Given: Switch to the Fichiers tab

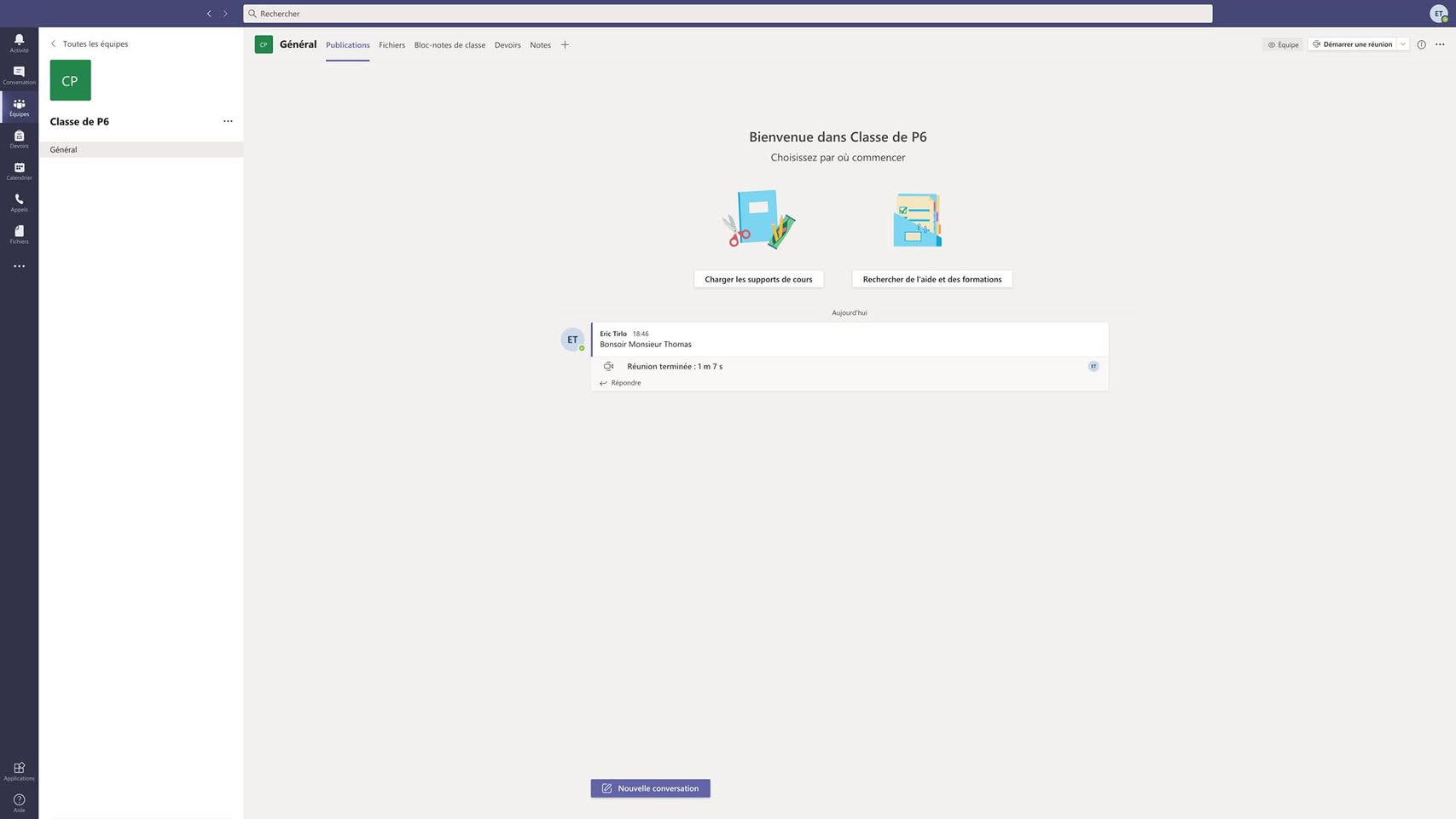Looking at the screenshot, I should tap(392, 45).
